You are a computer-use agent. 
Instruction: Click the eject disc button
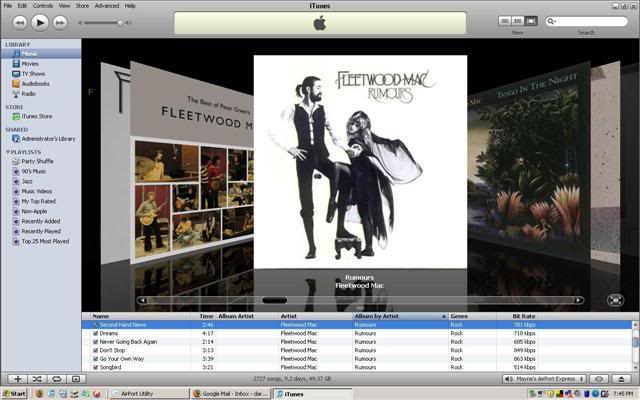click(622, 379)
